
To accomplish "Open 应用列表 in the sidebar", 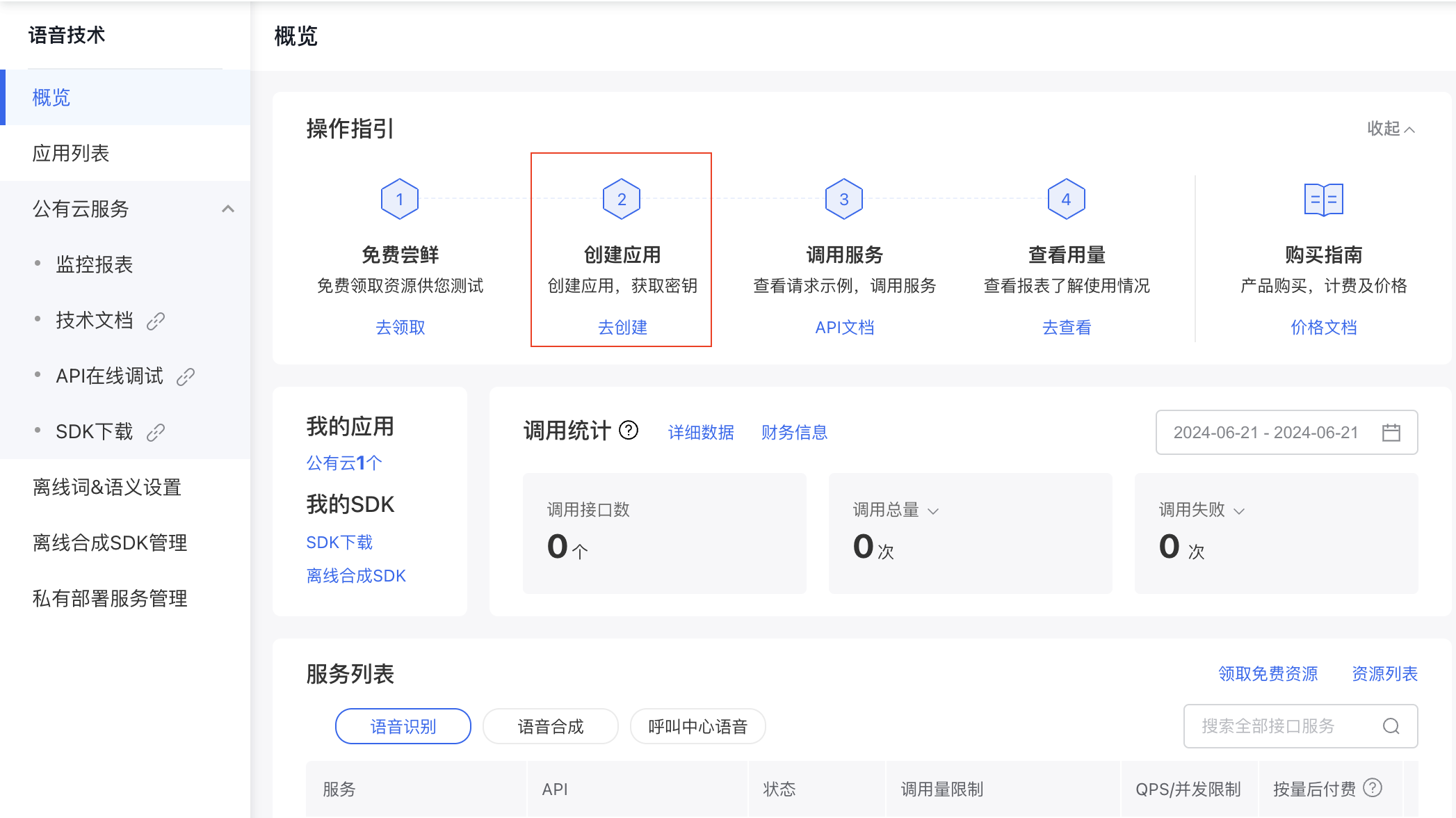I will coord(125,153).
